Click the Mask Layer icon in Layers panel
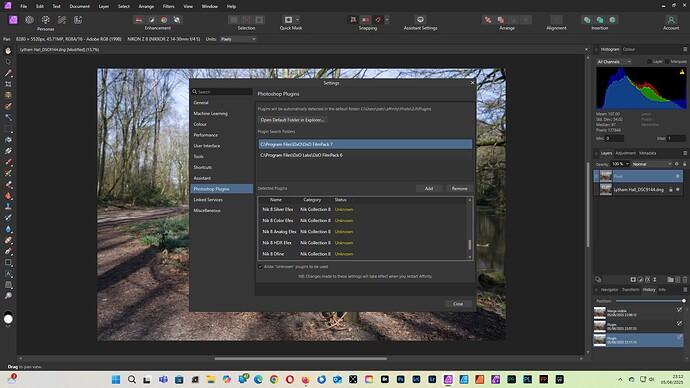The width and height of the screenshot is (690, 388). (633, 279)
